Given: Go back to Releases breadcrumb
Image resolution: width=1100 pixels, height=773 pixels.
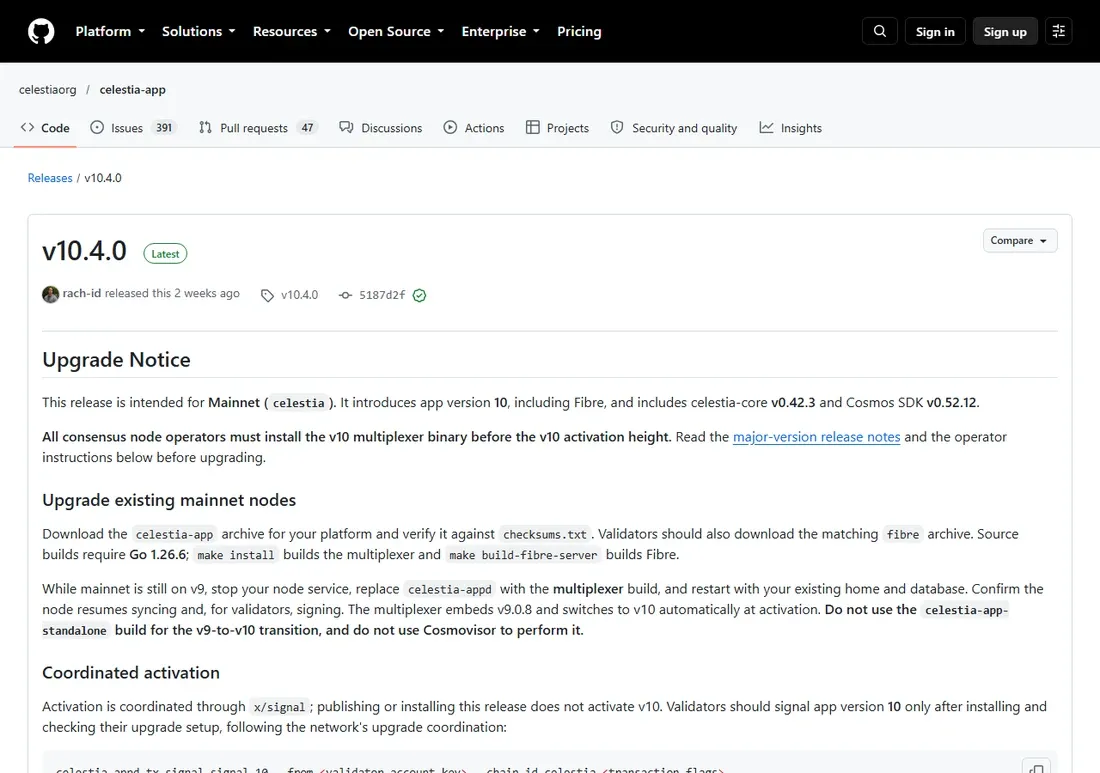Looking at the screenshot, I should pos(50,178).
